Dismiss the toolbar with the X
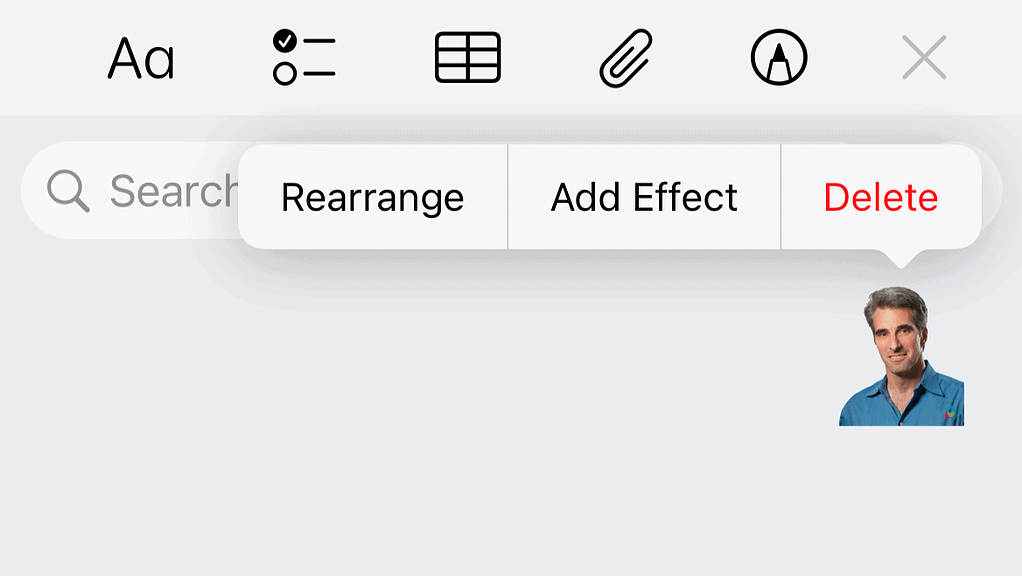Screen dimensions: 1022x576 click(923, 57)
